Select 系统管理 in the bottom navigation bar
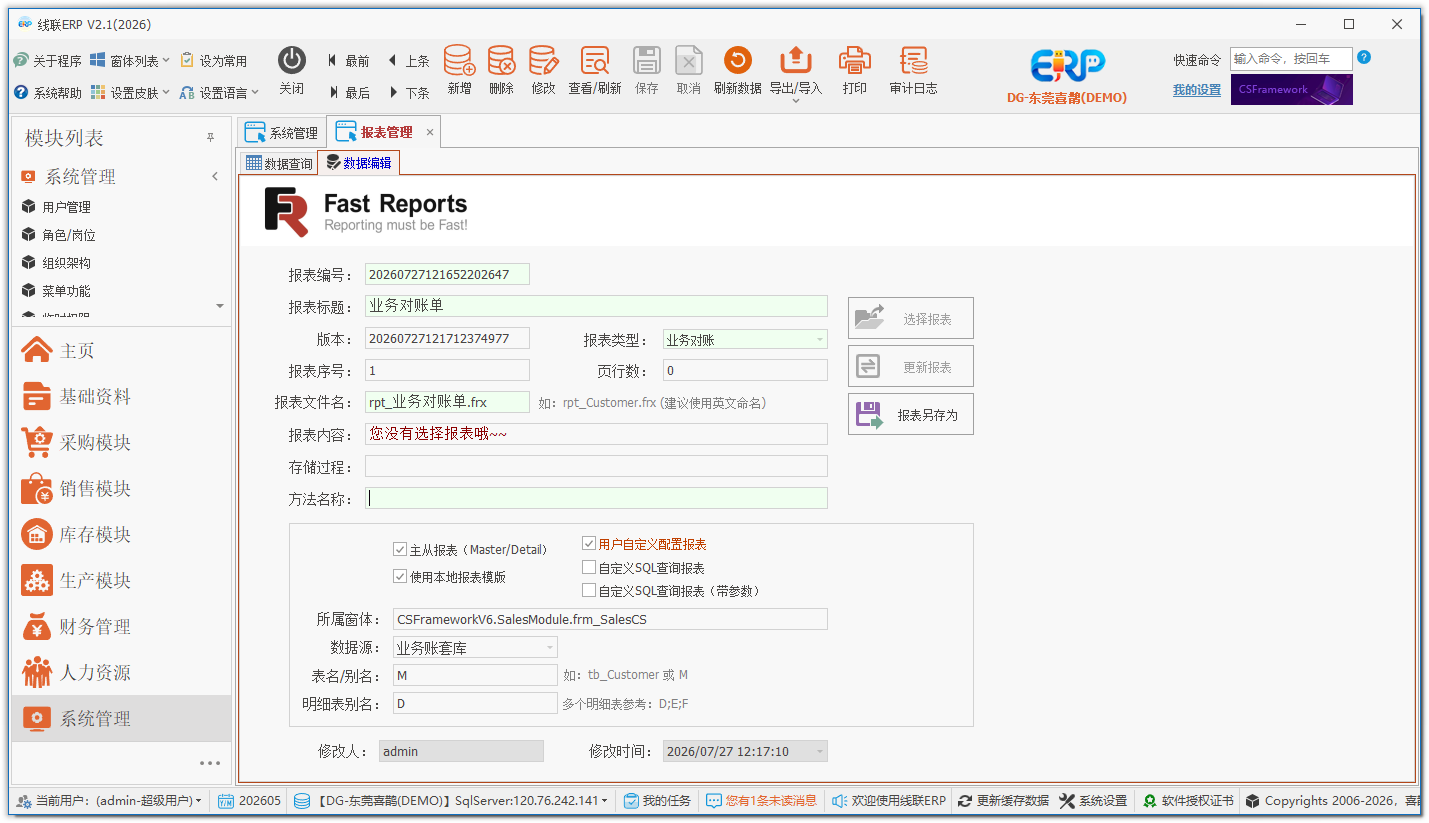 [121, 718]
